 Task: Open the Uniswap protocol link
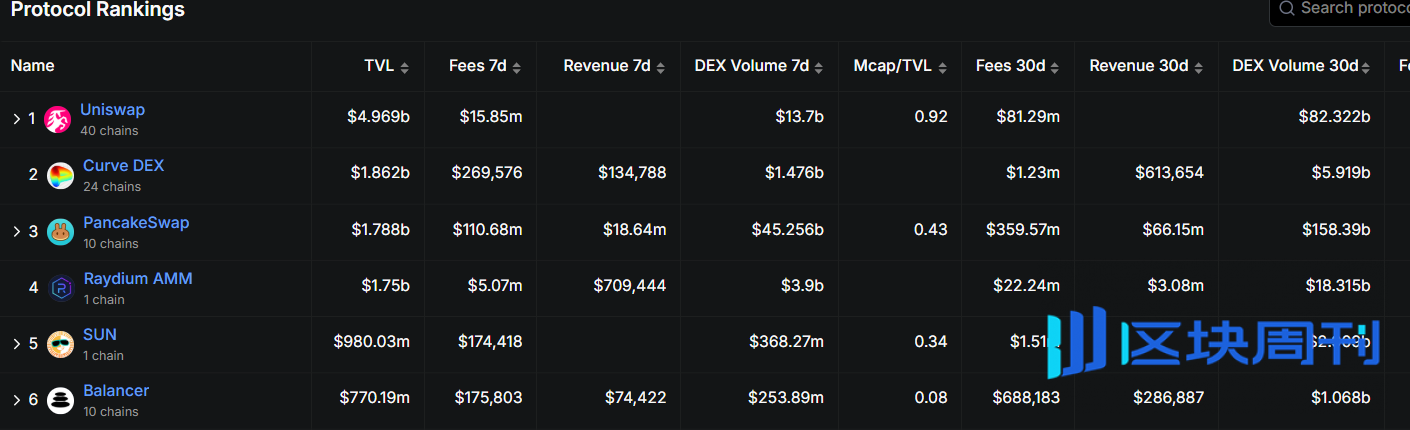click(112, 110)
